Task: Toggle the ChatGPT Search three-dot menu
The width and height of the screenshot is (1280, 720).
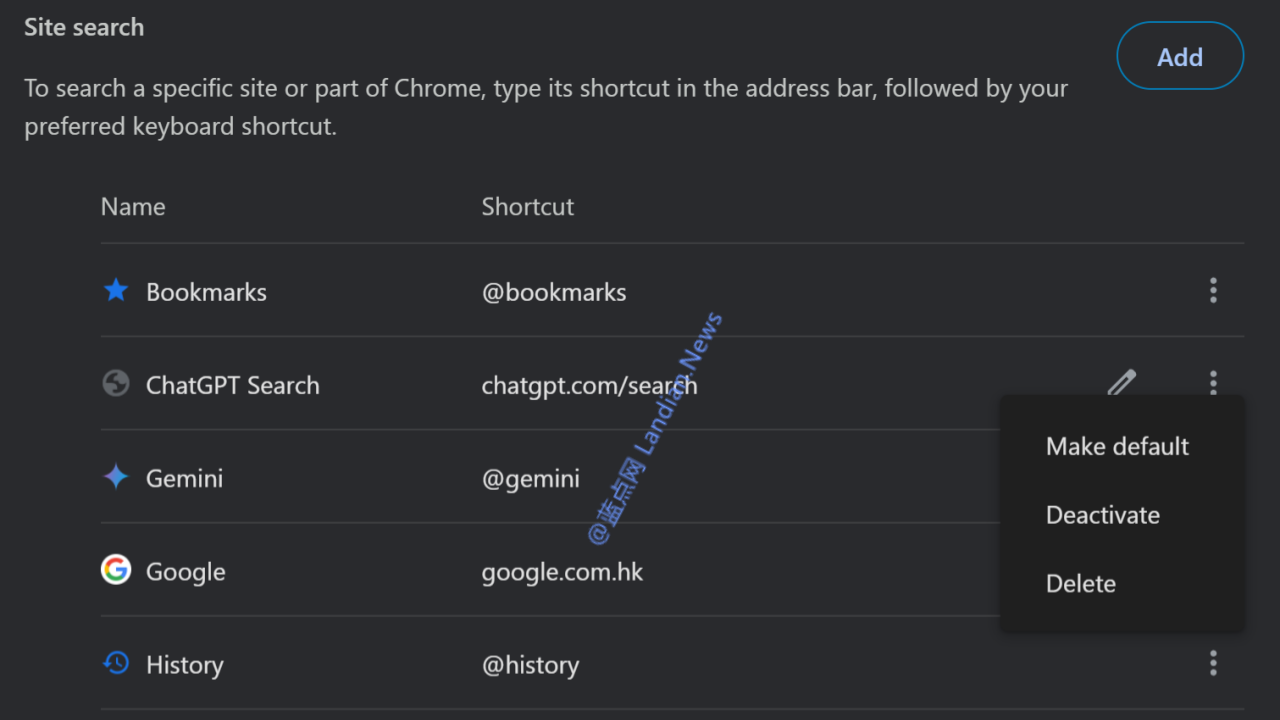Action: [x=1213, y=382]
